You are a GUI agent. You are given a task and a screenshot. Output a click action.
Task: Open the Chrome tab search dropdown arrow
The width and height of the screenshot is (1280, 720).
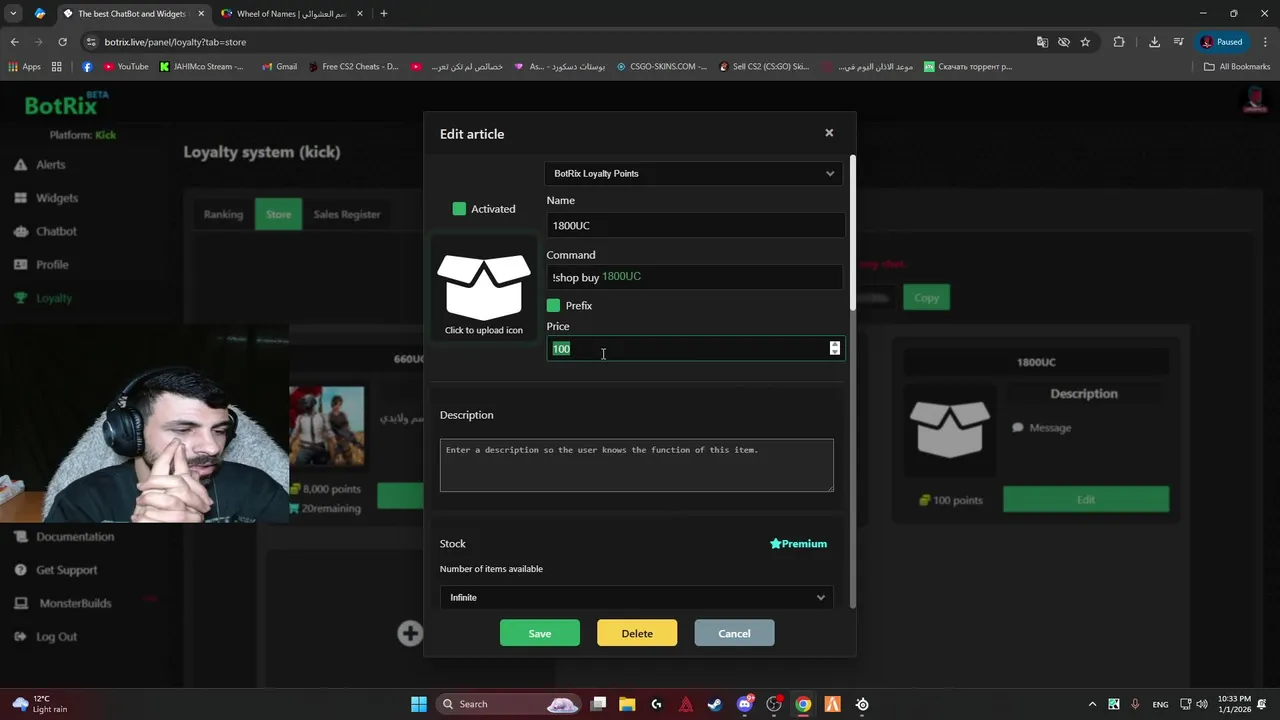pyautogui.click(x=13, y=13)
